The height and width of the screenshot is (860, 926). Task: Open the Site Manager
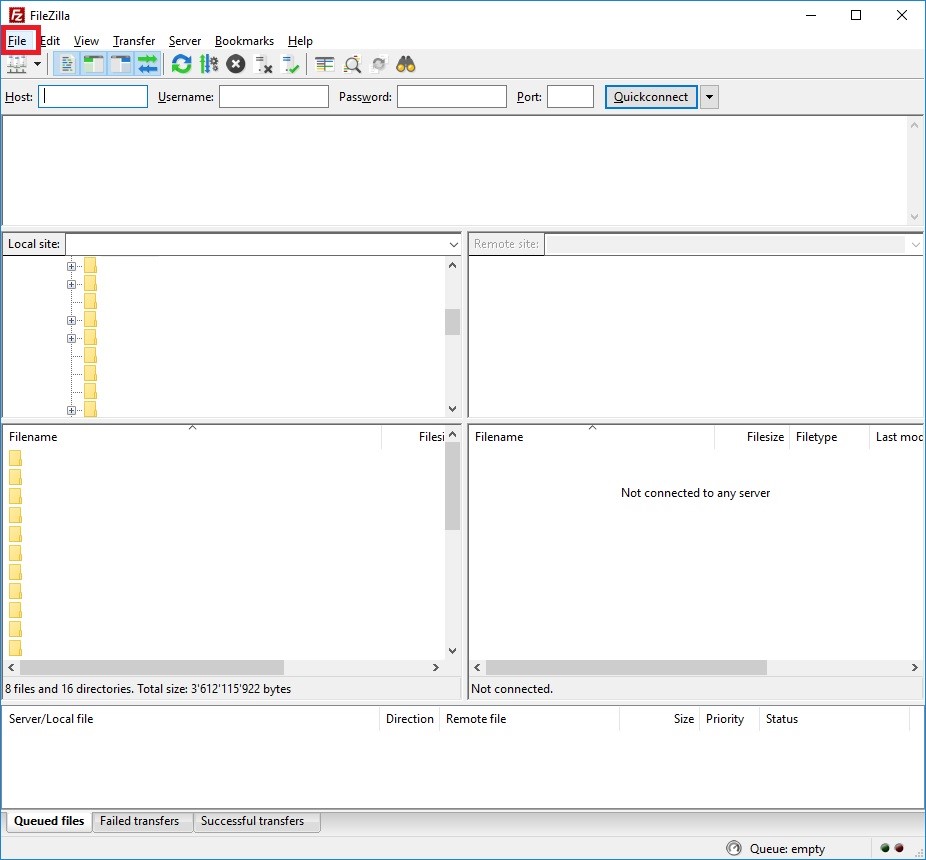click(x=17, y=64)
